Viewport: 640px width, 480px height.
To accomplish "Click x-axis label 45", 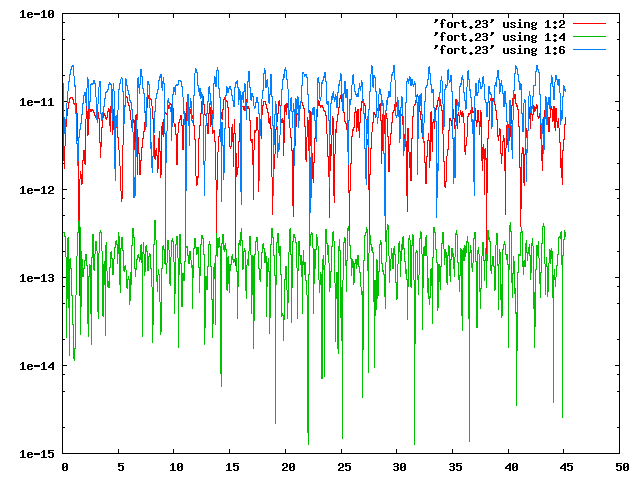I will (x=567, y=467).
